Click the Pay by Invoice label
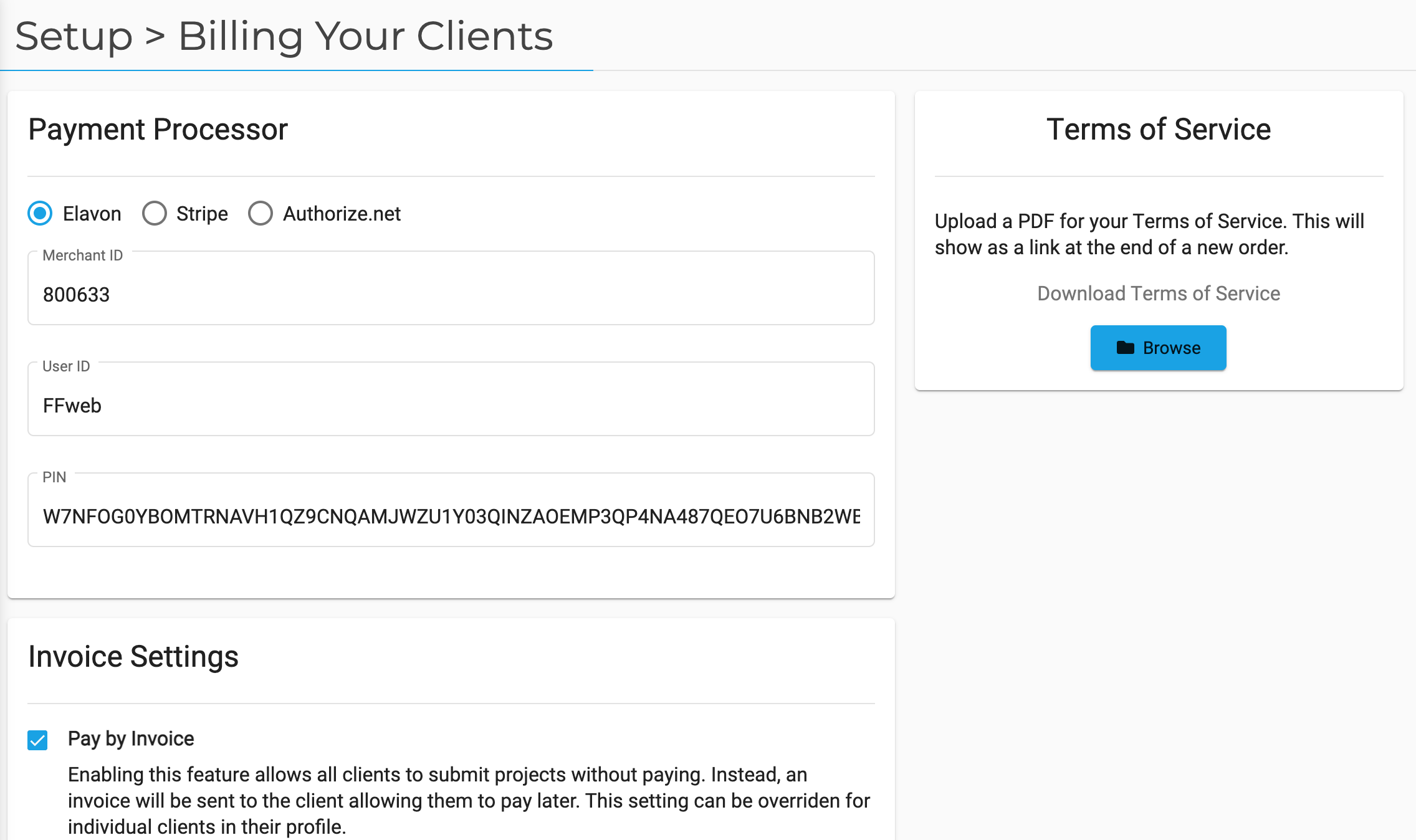1416x840 pixels. [x=131, y=739]
